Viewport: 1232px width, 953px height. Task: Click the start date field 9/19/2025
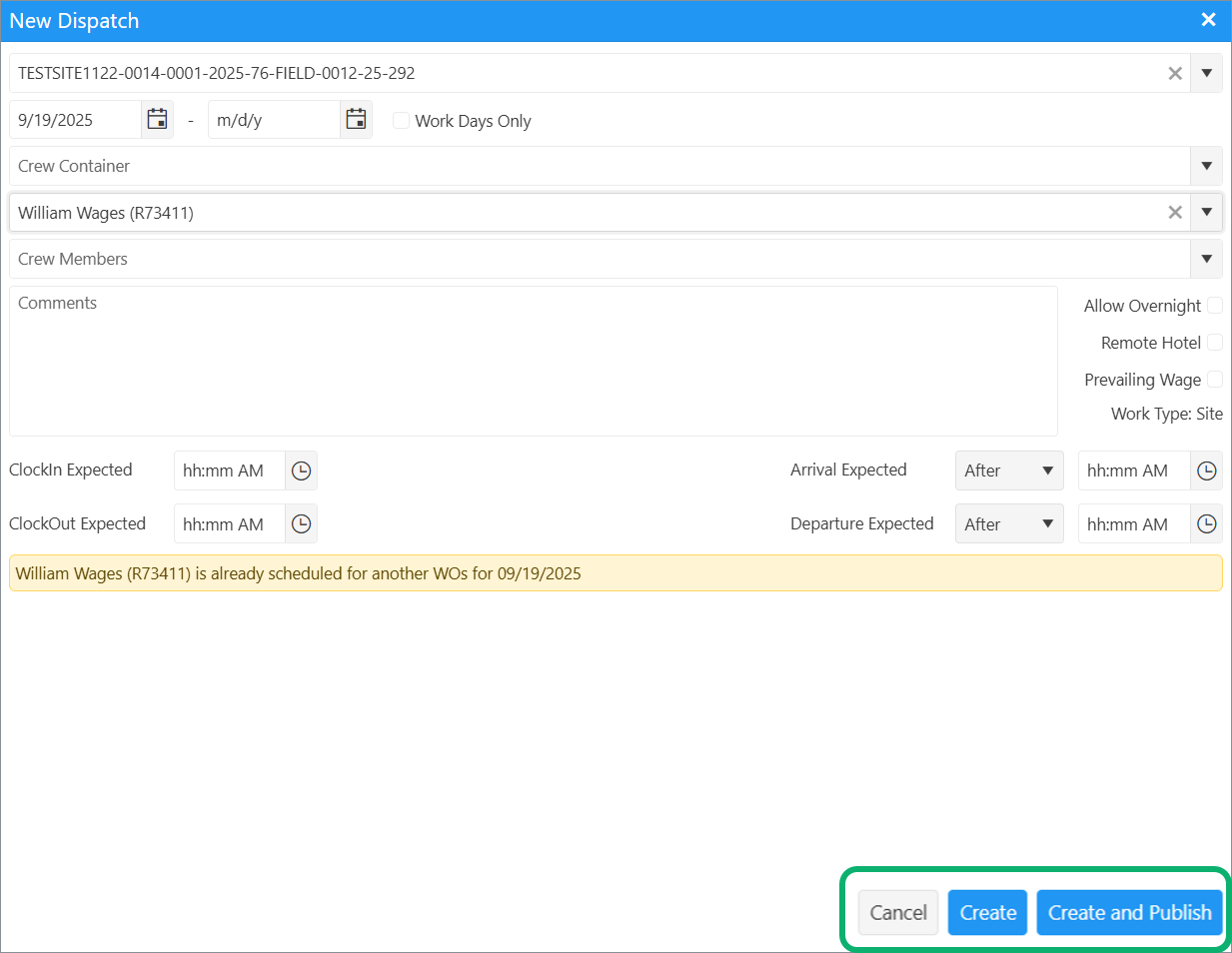76,120
